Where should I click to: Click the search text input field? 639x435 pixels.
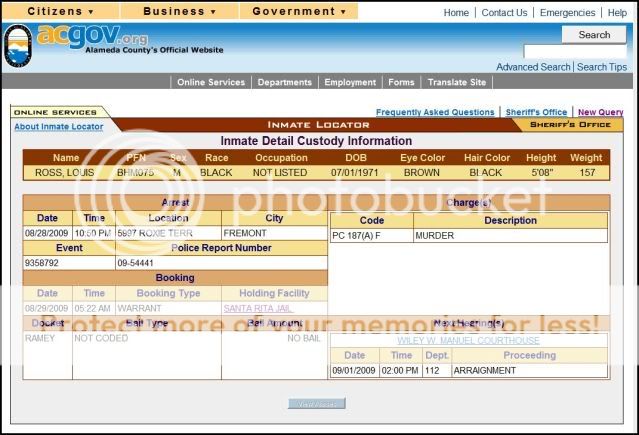574,51
